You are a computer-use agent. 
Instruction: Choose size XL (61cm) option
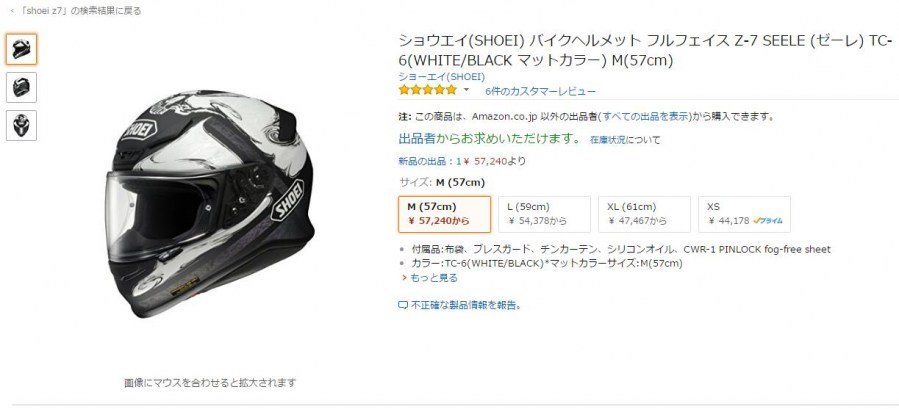tap(644, 214)
